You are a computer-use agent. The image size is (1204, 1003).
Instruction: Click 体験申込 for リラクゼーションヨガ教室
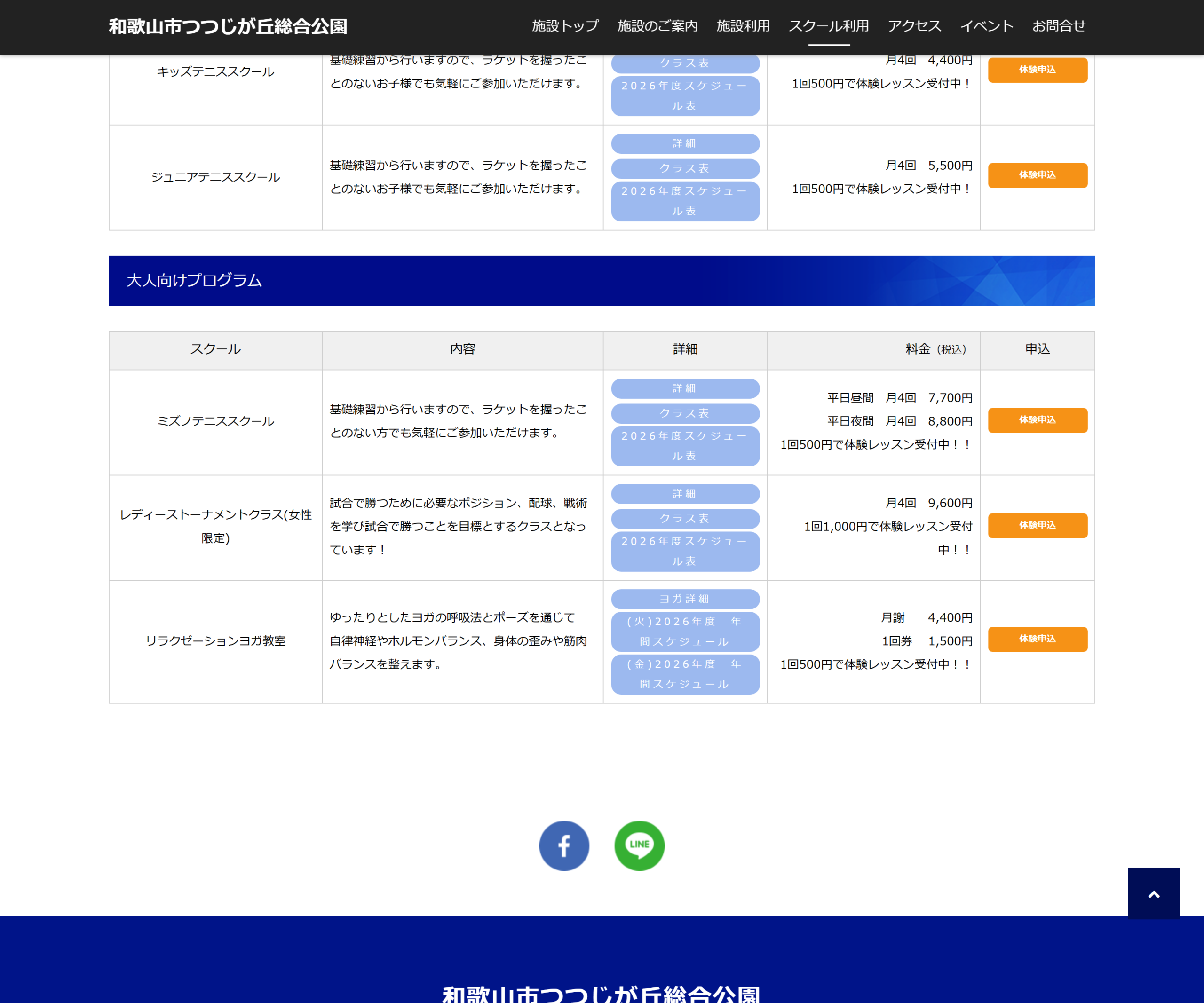pos(1037,639)
